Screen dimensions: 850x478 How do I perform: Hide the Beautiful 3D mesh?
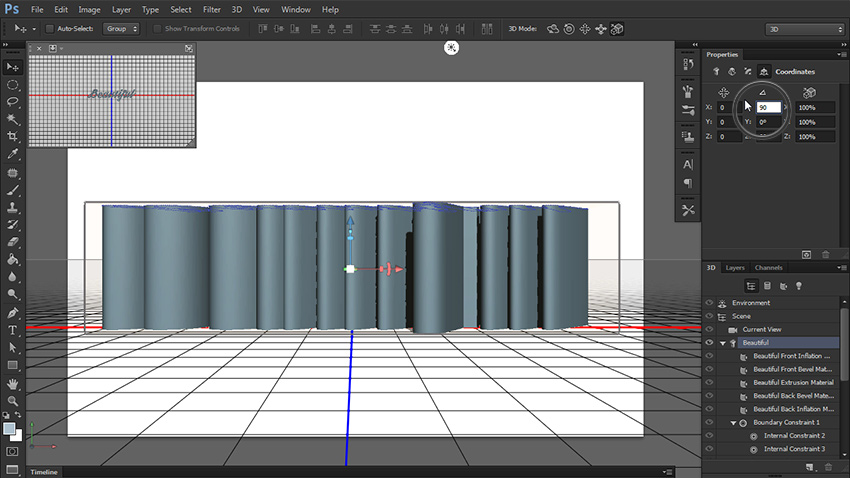(709, 343)
